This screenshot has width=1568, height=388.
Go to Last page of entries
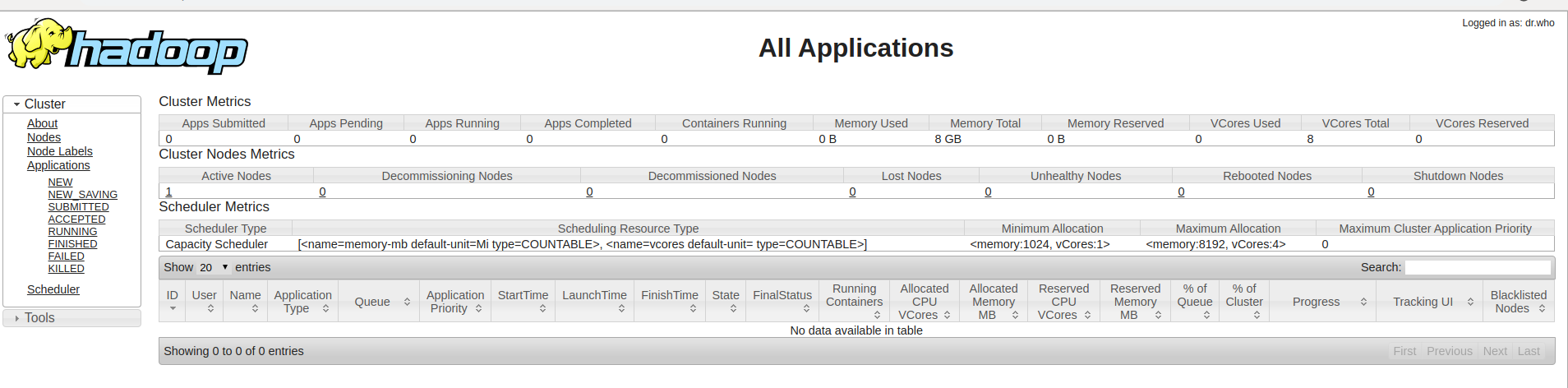coord(1529,351)
